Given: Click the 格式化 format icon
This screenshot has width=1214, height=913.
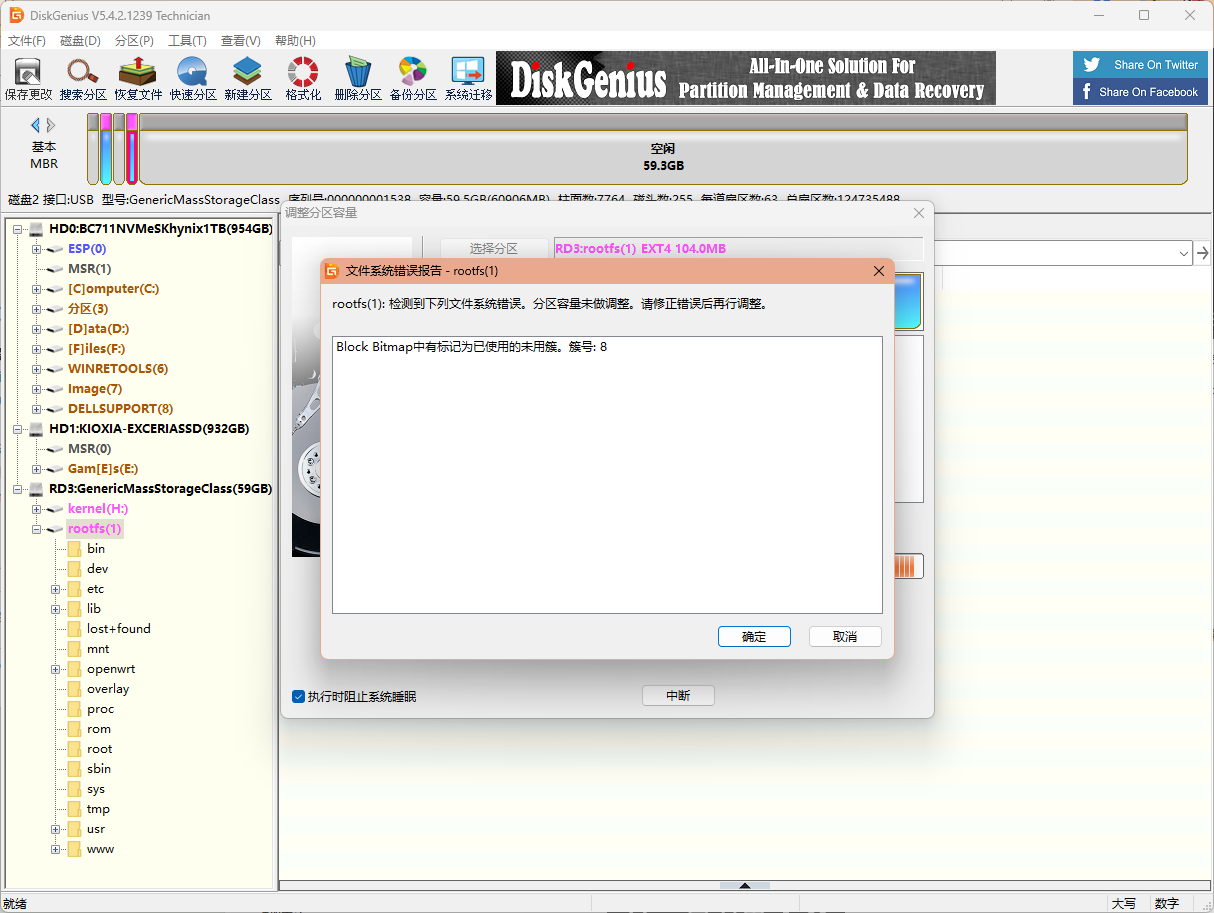Looking at the screenshot, I should [x=303, y=78].
